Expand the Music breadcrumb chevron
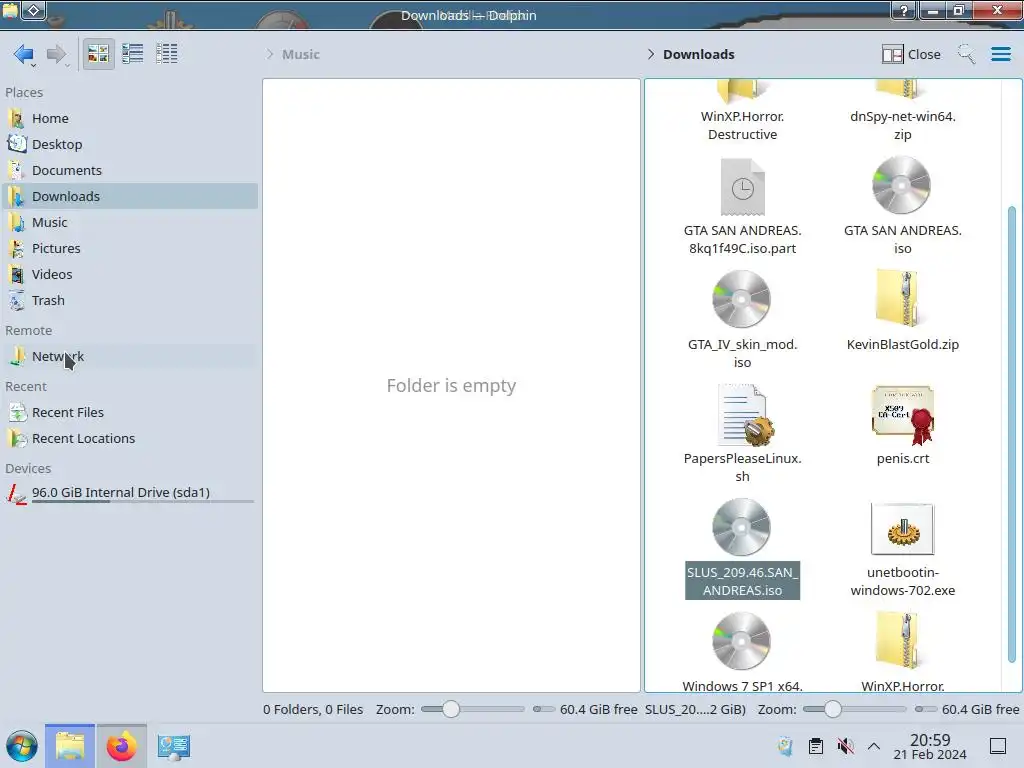 (270, 54)
